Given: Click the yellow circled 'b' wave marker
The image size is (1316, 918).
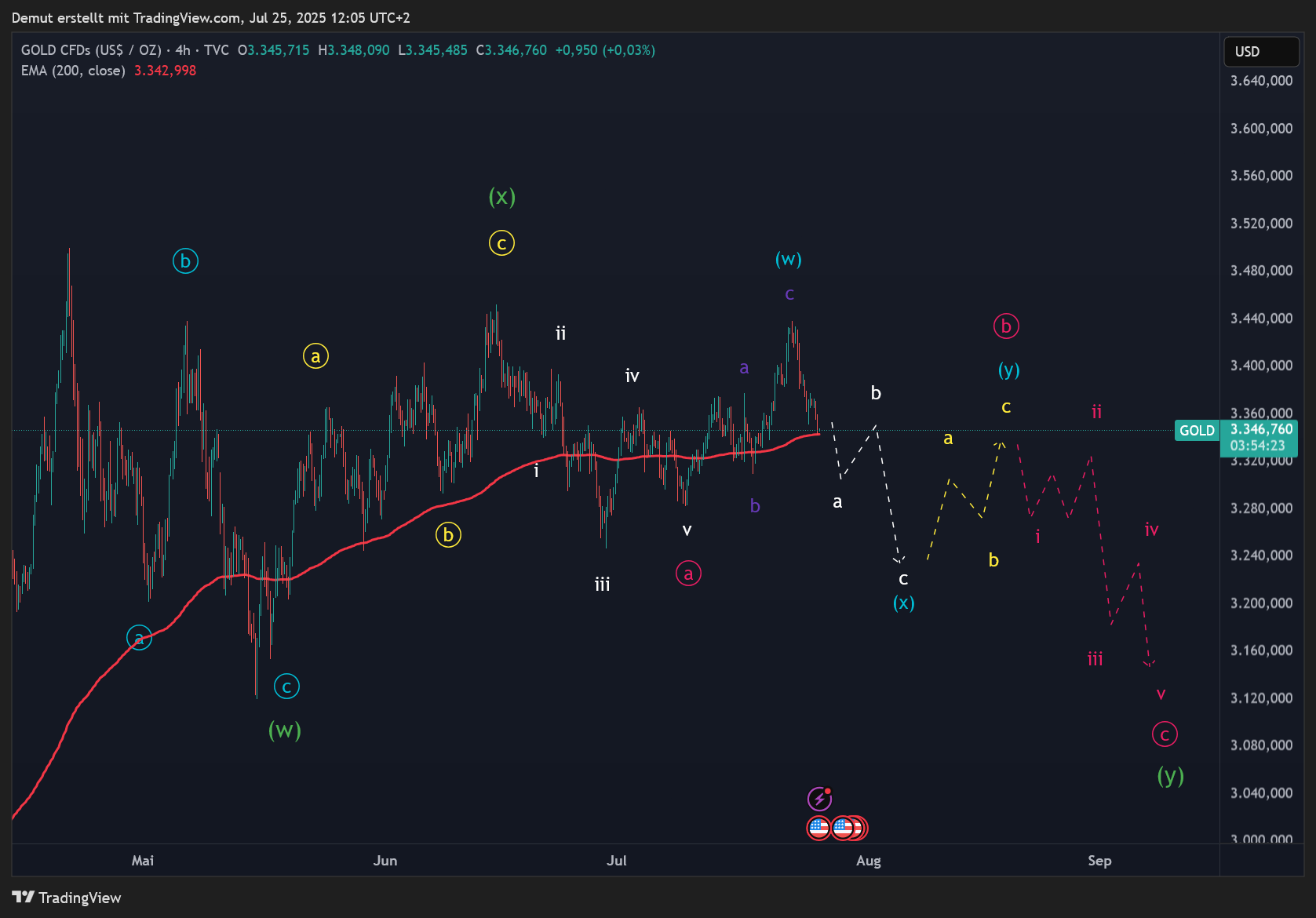Looking at the screenshot, I should [x=448, y=535].
